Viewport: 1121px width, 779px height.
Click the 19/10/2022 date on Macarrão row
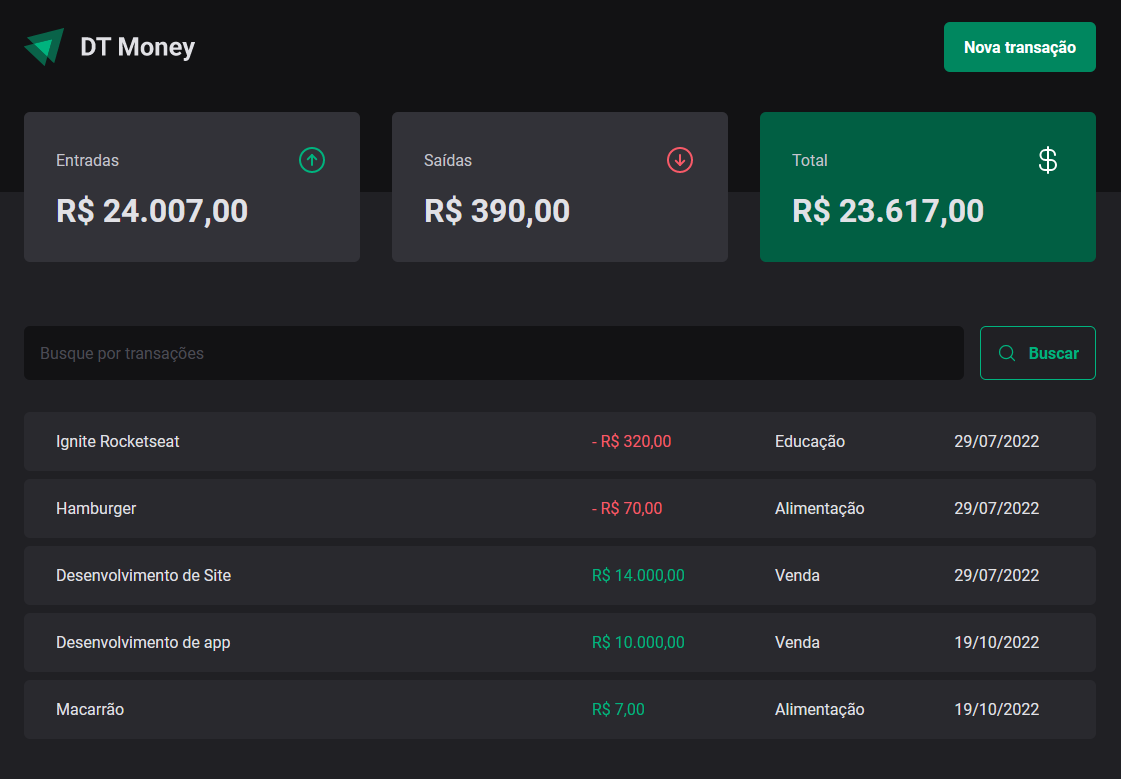pyautogui.click(x=996, y=709)
